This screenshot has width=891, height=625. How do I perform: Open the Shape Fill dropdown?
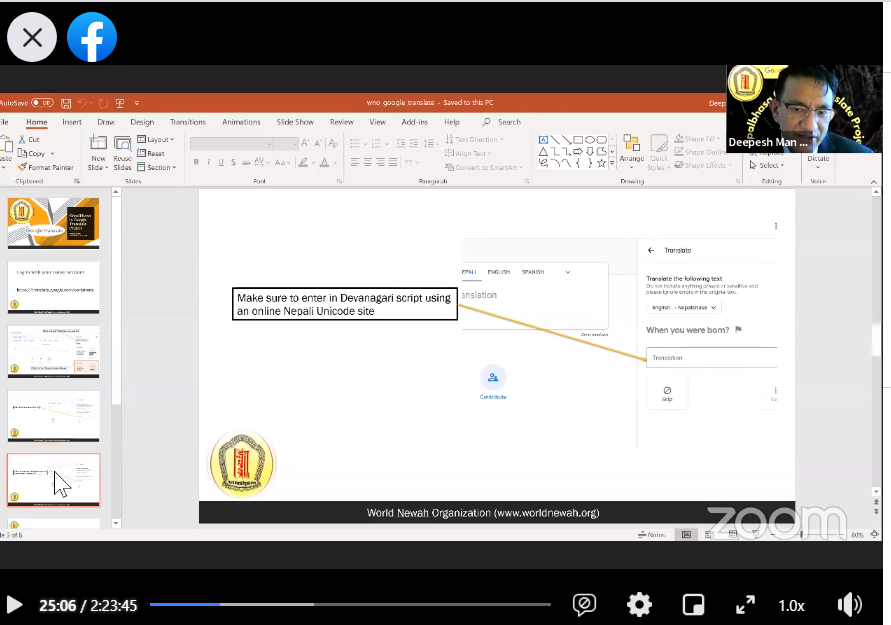(697, 139)
